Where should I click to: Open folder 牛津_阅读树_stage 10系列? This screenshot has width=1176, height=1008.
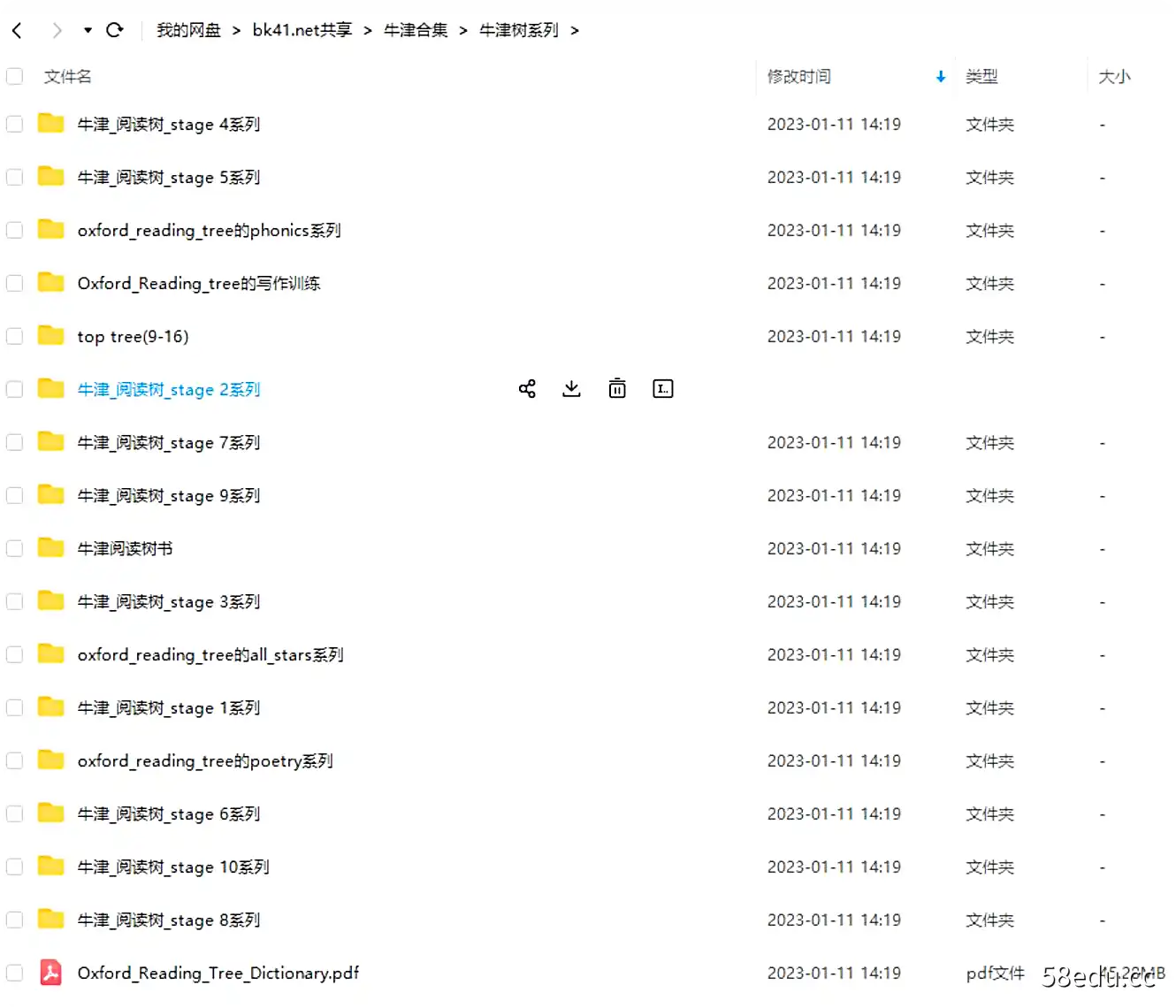[173, 867]
